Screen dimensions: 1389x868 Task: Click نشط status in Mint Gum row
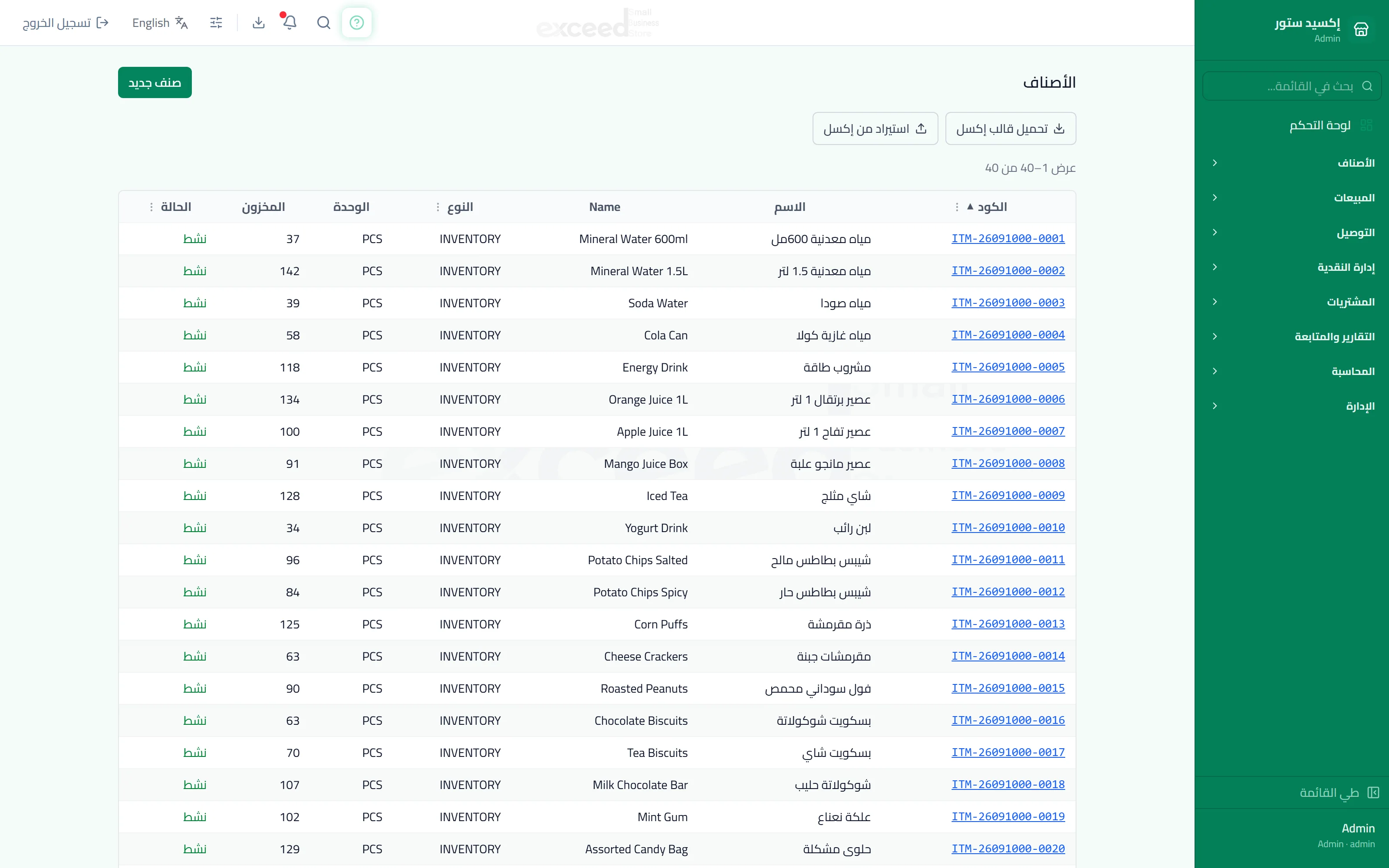point(194,817)
